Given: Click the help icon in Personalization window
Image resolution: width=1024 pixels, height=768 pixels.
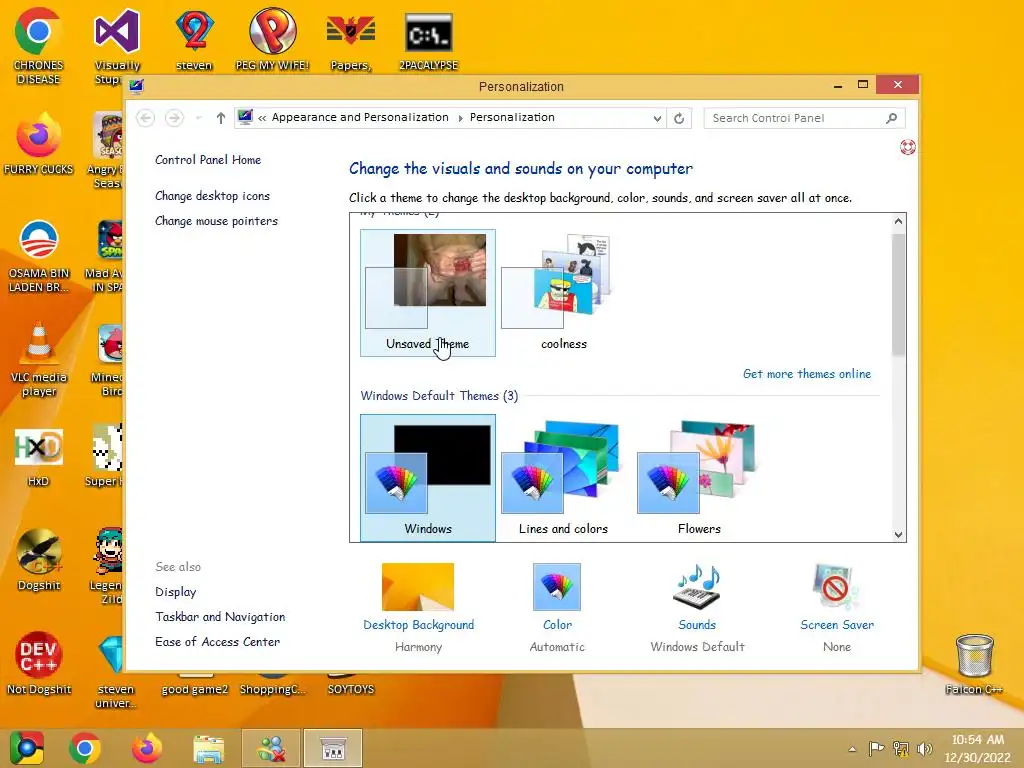Looking at the screenshot, I should [907, 147].
